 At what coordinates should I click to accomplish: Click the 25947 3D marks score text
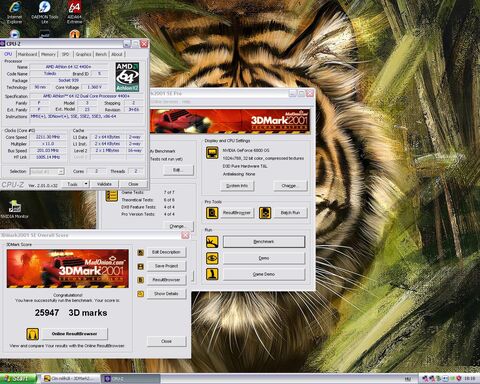click(x=71, y=313)
